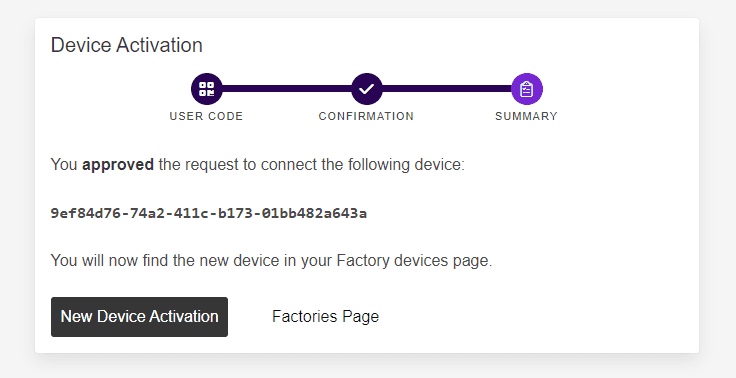Click the QR code User Code step icon
The height and width of the screenshot is (378, 736).
(207, 89)
